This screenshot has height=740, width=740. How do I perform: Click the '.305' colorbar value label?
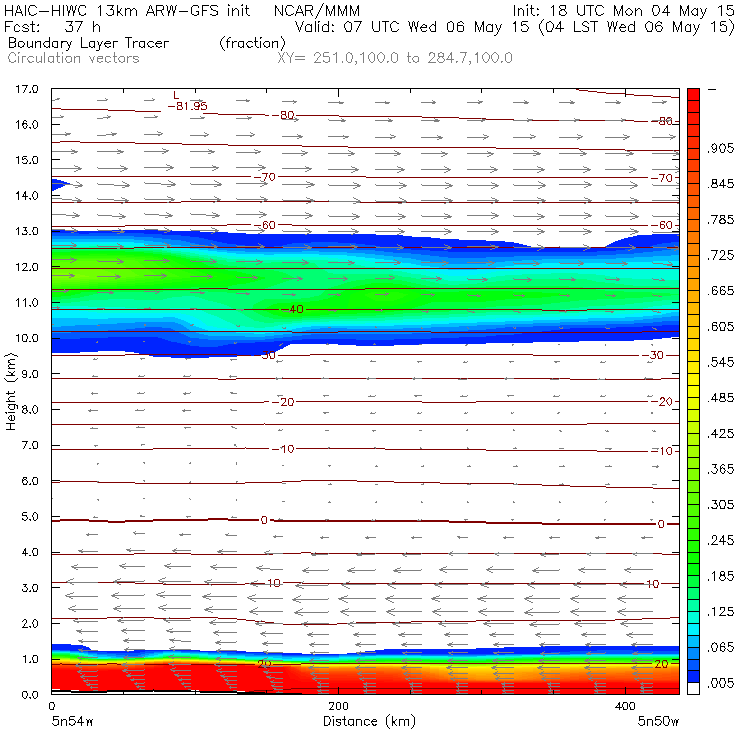[720, 505]
